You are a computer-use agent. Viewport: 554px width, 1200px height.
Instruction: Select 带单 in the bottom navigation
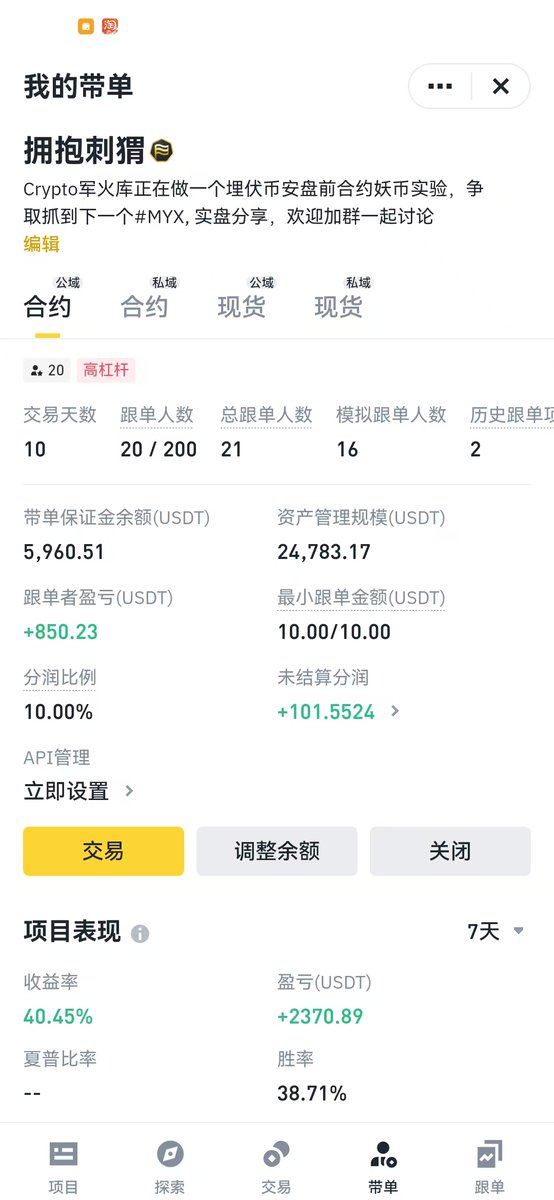click(383, 1166)
